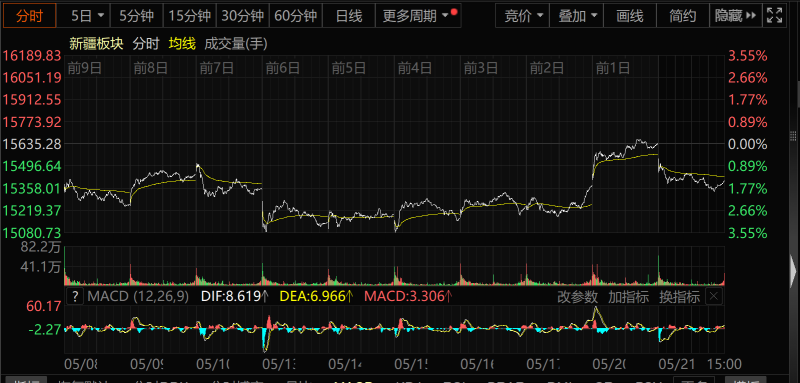Viewport: 800px width, 383px height.
Task: Select the 日线 daily chart tab
Action: pyautogui.click(x=349, y=16)
